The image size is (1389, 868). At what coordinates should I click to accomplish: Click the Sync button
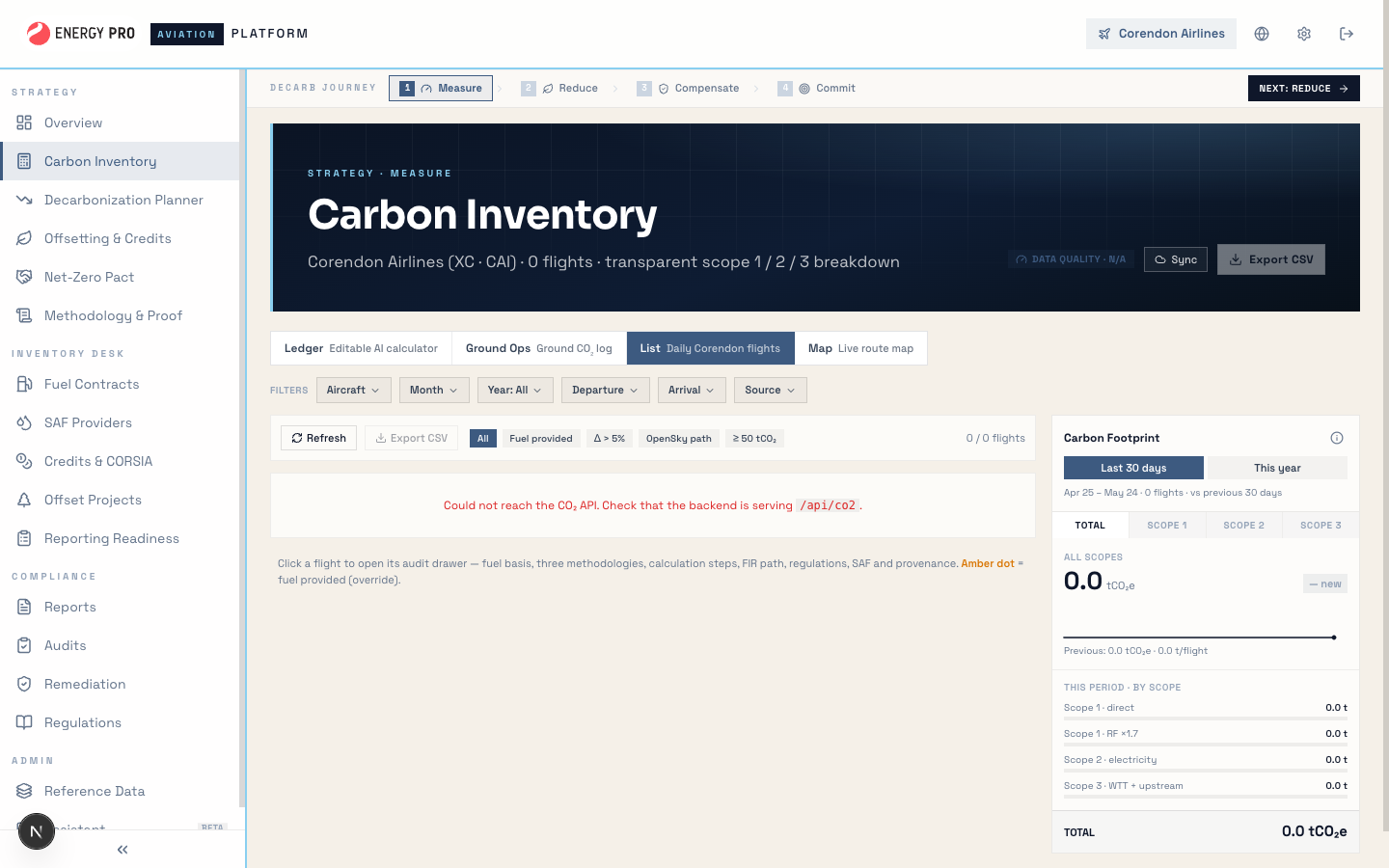point(1176,259)
